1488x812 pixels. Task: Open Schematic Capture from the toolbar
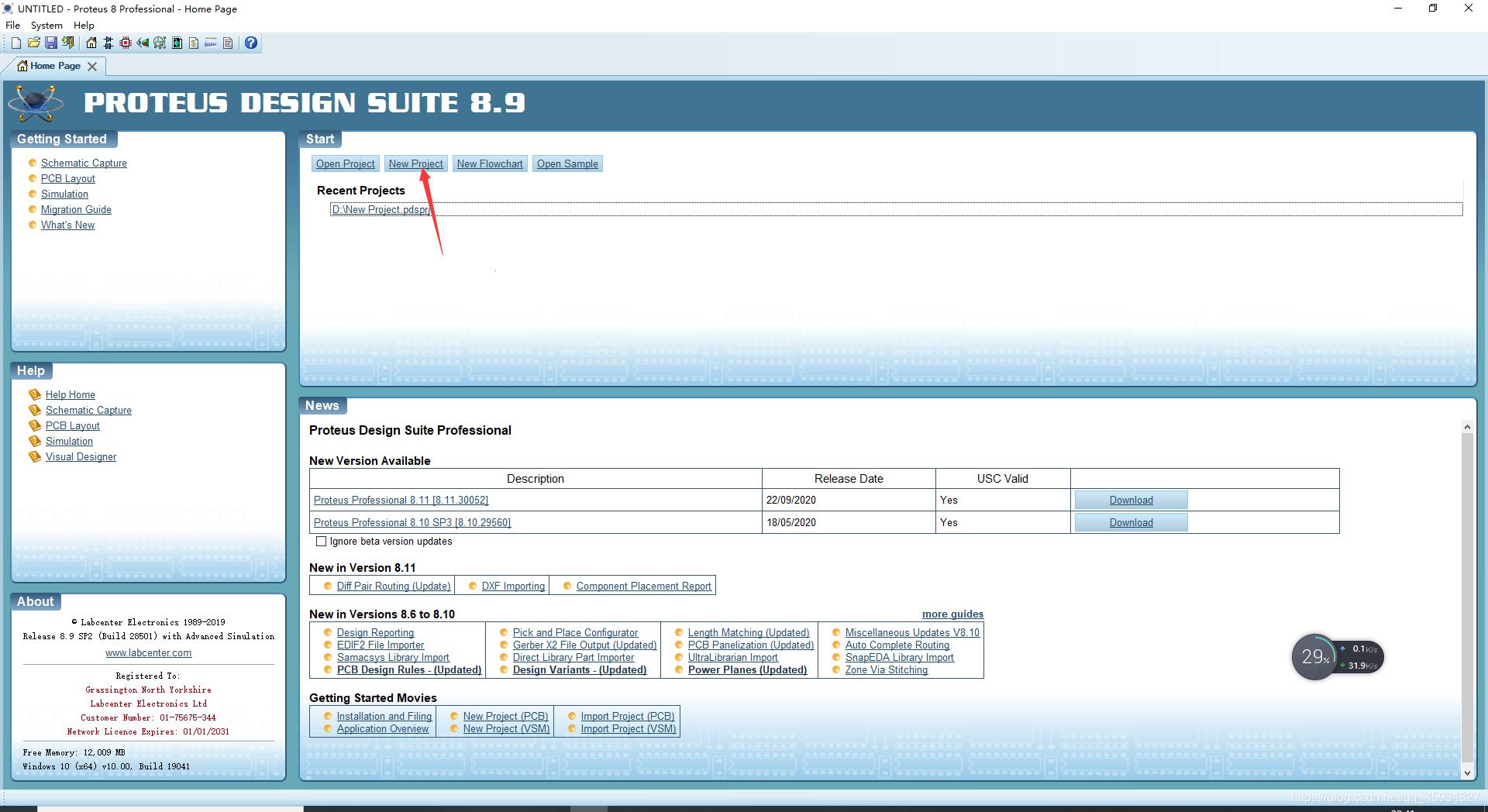[108, 43]
